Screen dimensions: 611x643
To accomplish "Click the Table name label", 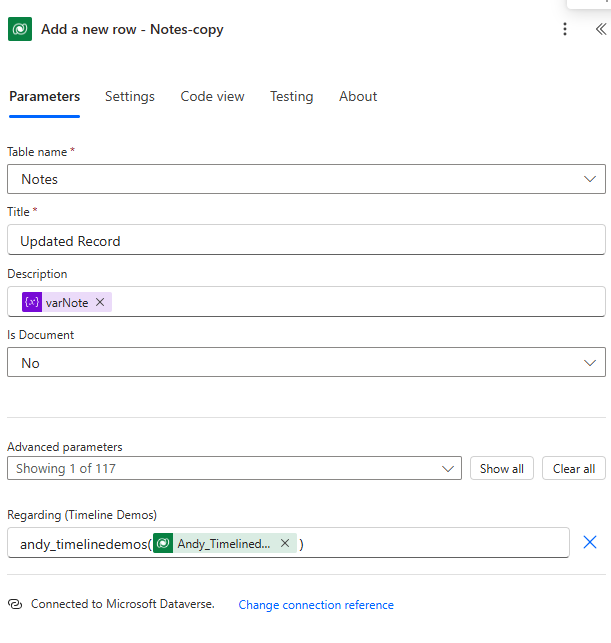I will click(x=37, y=152).
